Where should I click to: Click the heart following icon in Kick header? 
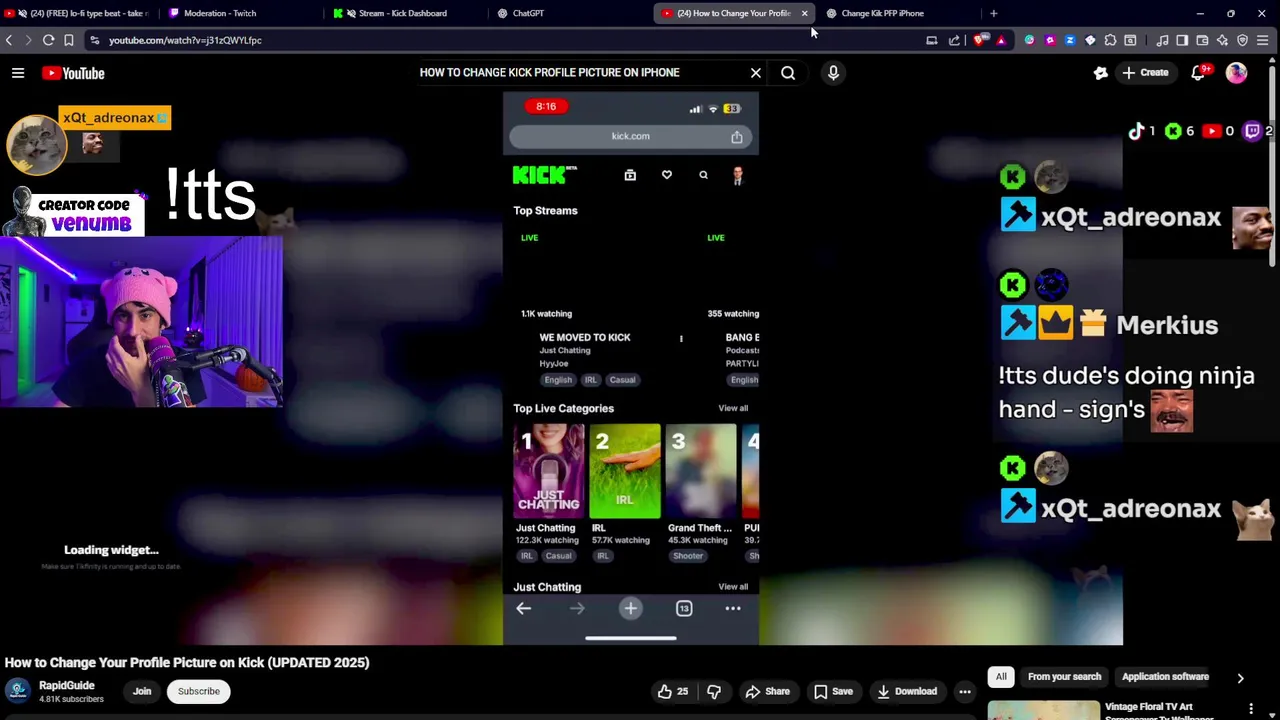coord(667,175)
